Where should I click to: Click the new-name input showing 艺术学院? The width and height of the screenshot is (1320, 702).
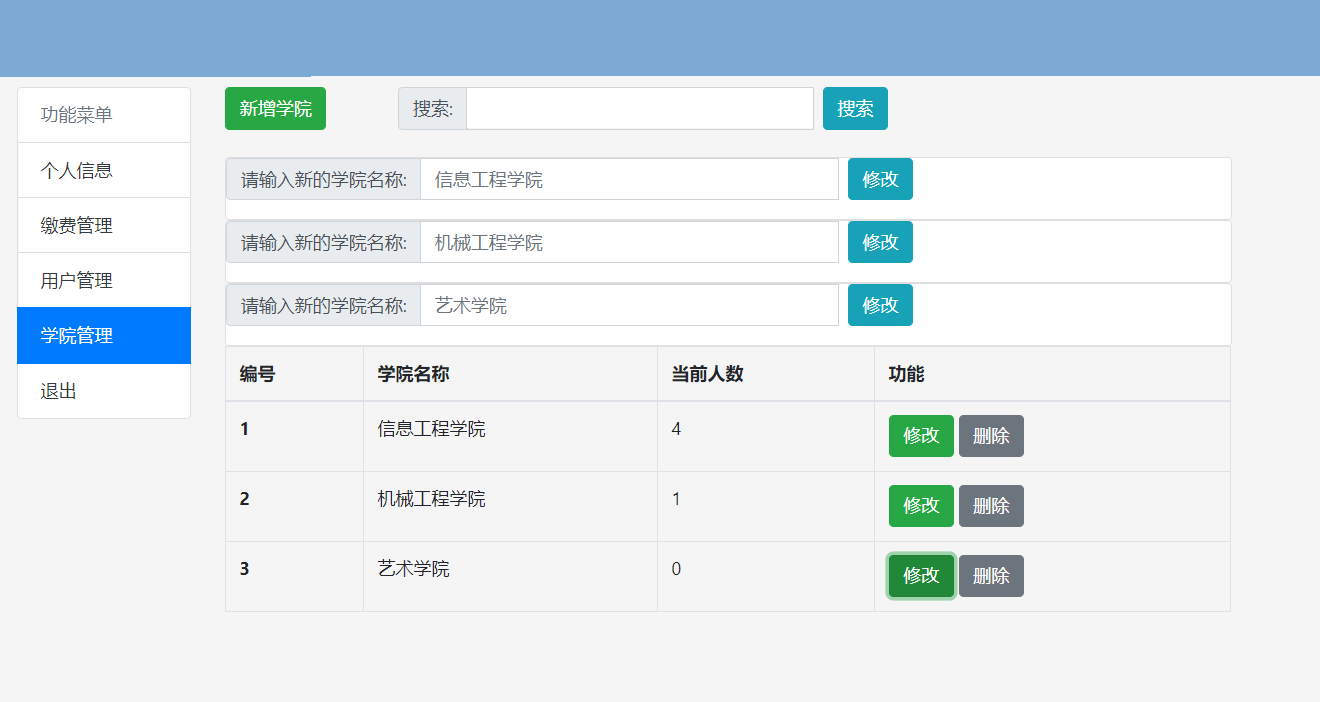[629, 305]
